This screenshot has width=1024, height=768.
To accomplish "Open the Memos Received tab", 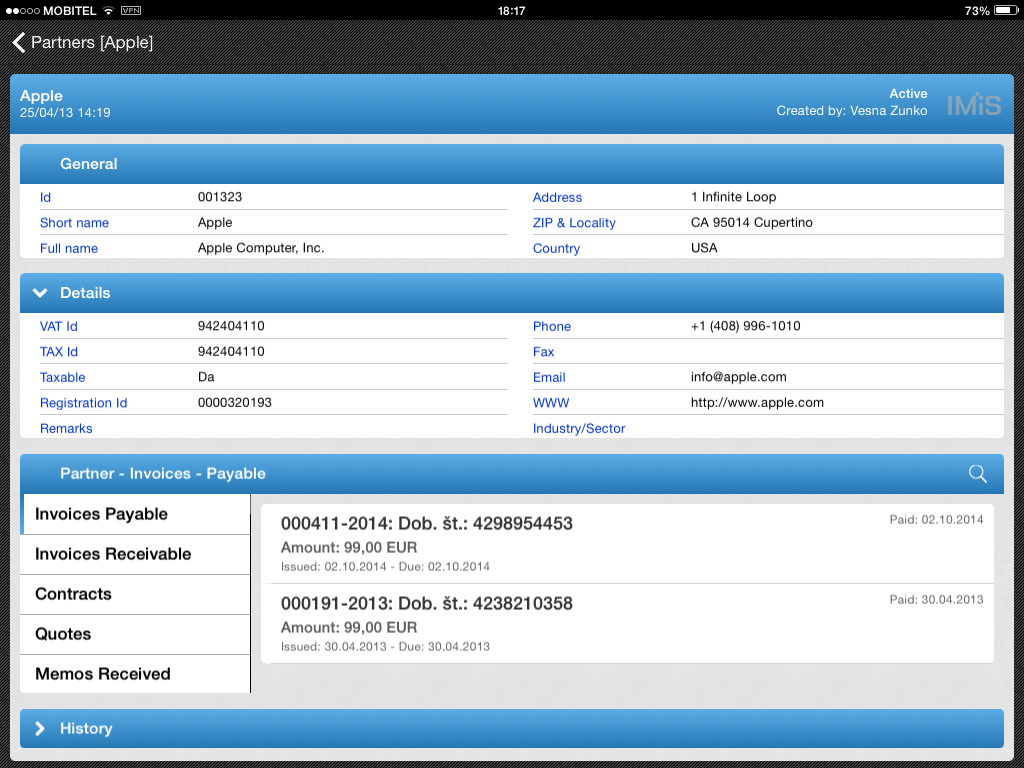I will (x=135, y=674).
